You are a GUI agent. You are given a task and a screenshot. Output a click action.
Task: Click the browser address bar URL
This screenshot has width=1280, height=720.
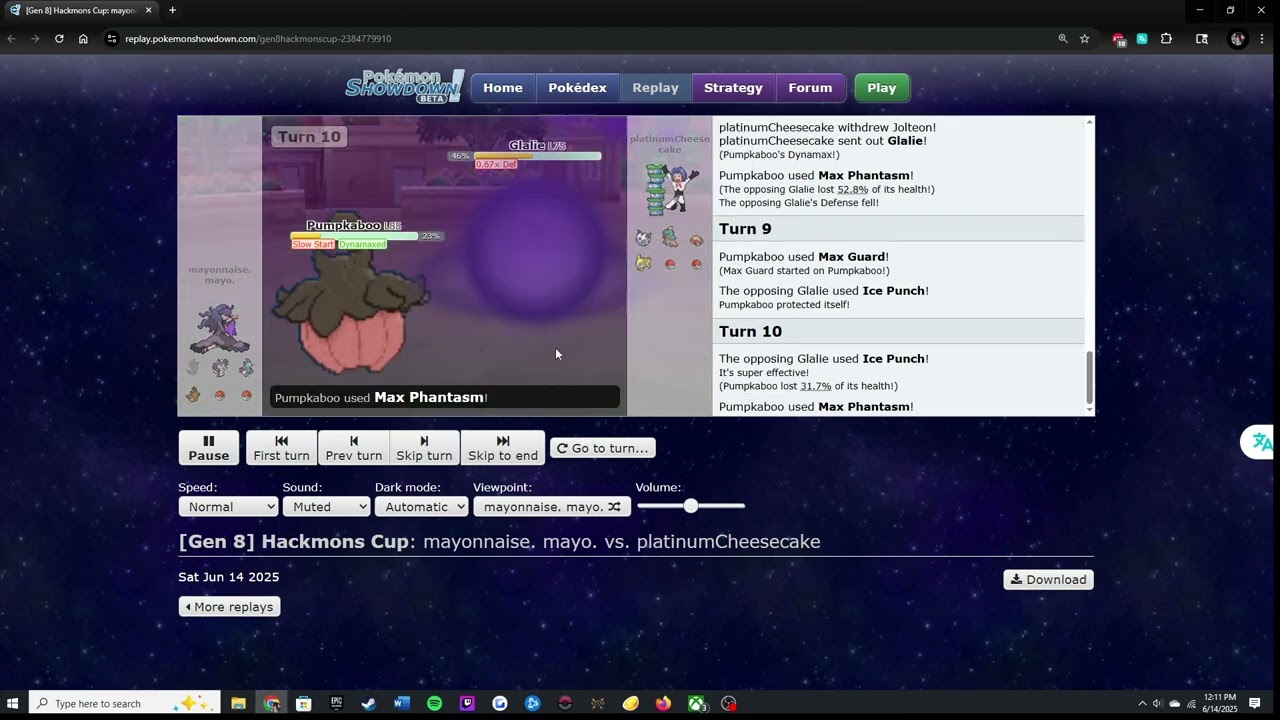tap(258, 39)
